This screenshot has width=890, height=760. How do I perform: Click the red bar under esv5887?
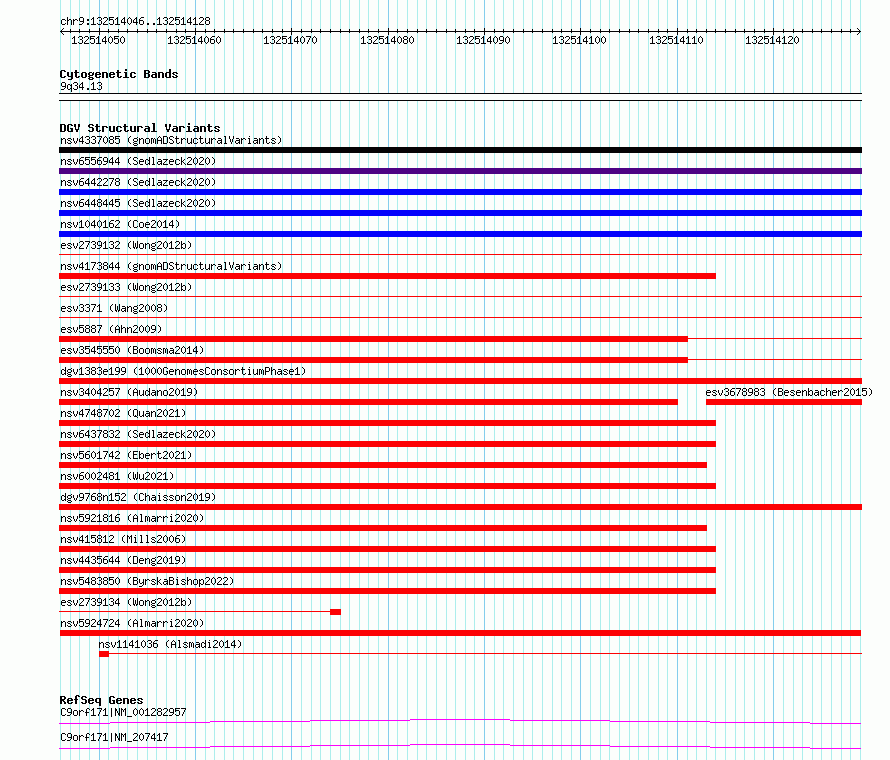coord(373,339)
